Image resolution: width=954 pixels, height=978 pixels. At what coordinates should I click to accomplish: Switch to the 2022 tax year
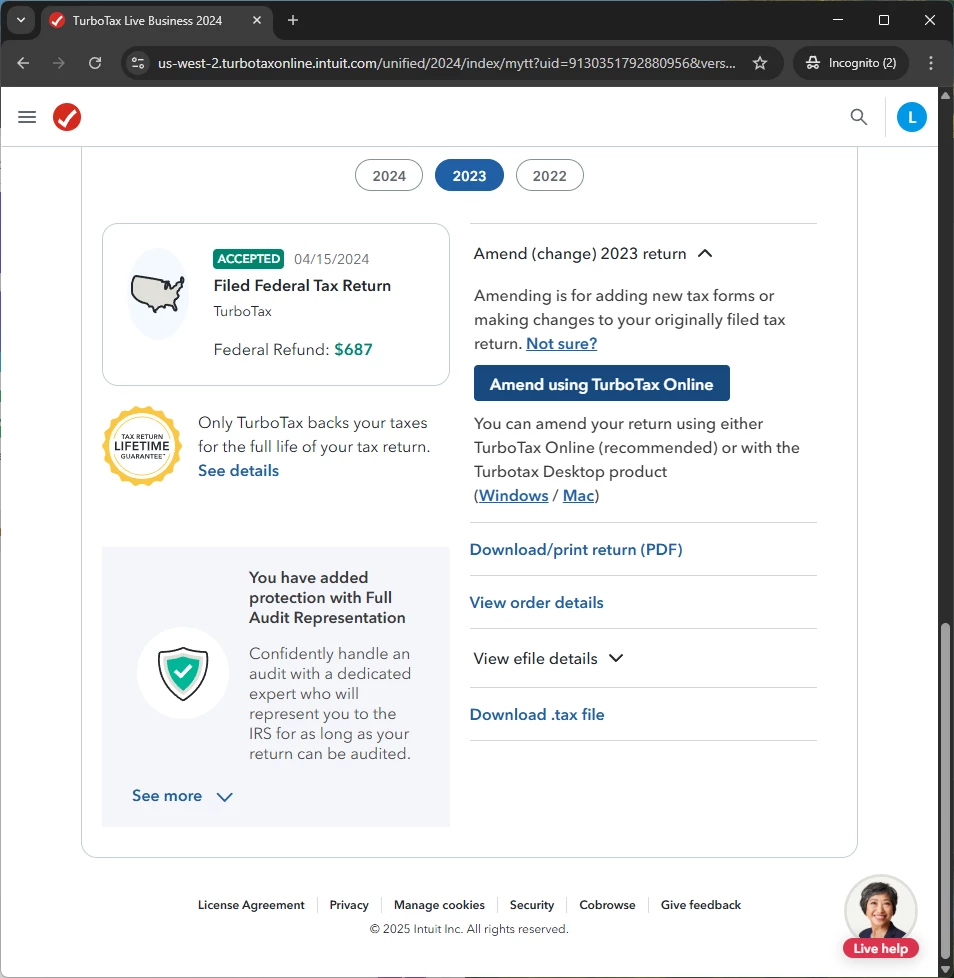click(x=549, y=176)
